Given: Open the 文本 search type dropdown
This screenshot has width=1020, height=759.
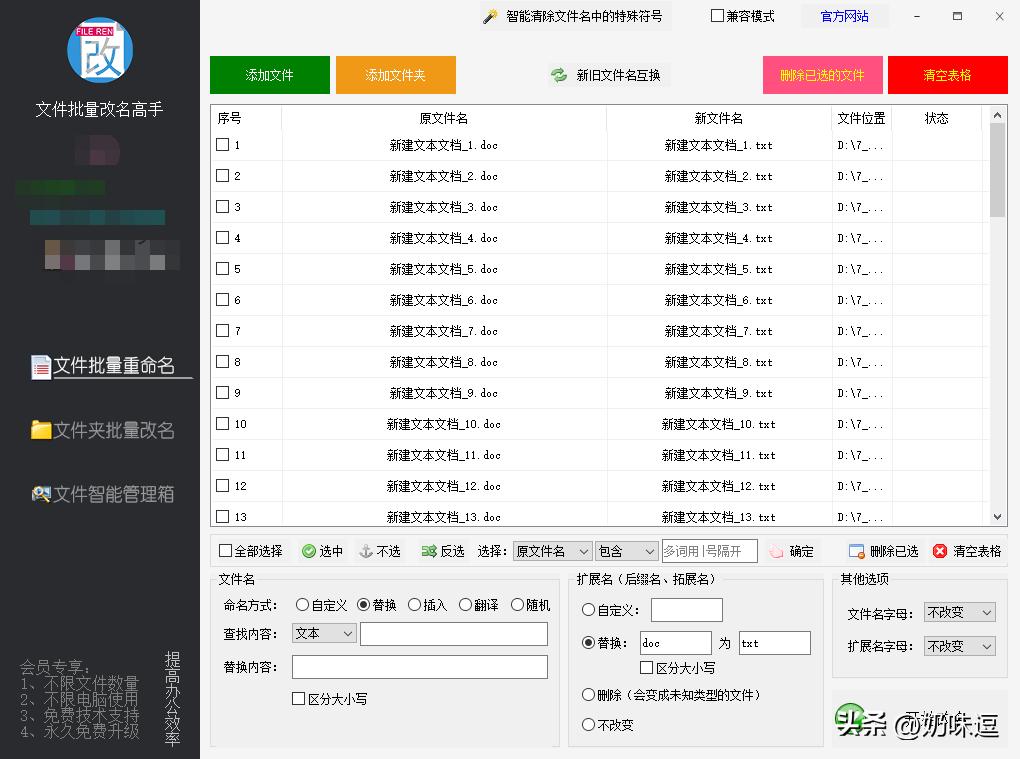Looking at the screenshot, I should 324,633.
